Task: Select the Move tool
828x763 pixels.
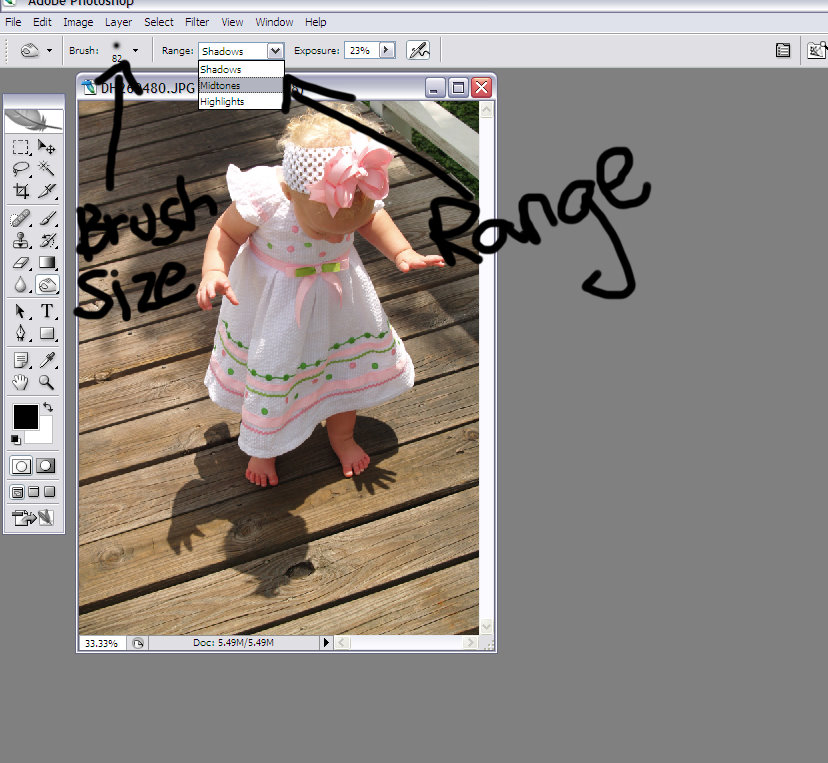Action: (x=46, y=147)
